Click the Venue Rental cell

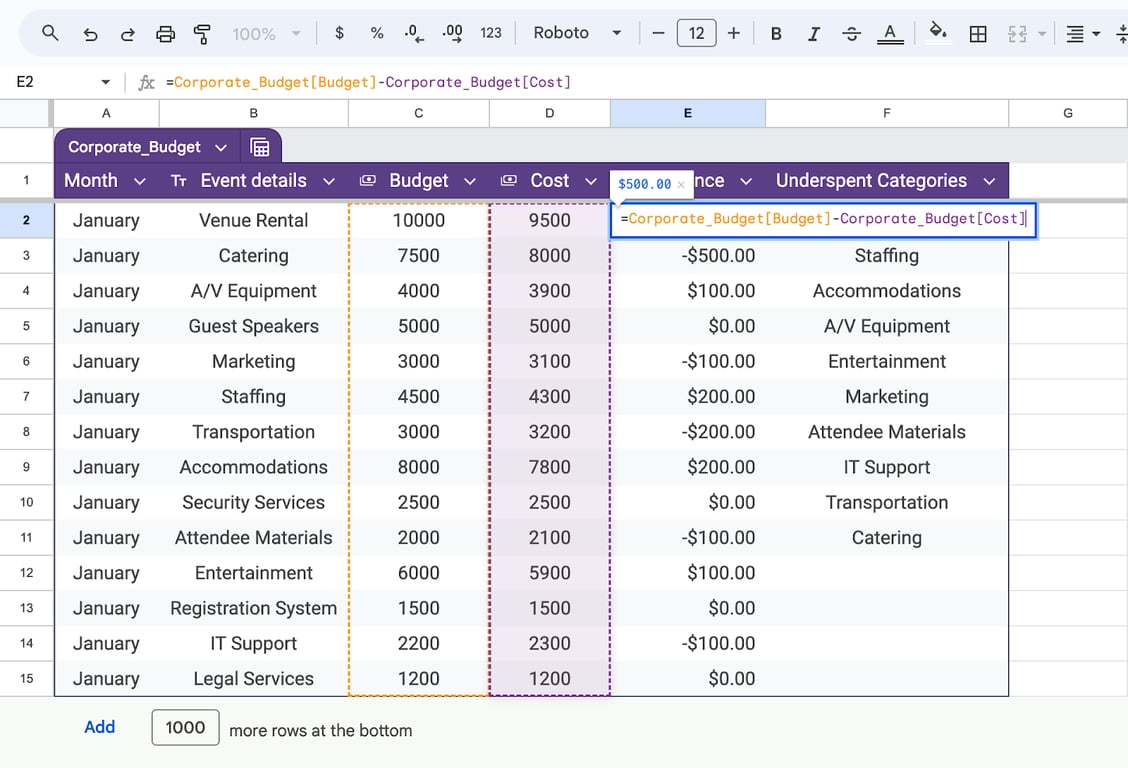[253, 220]
